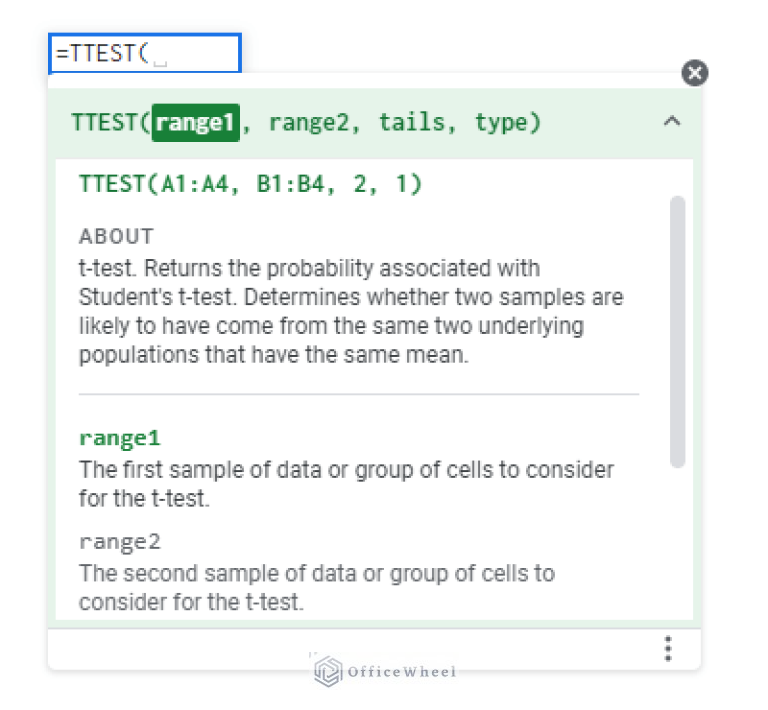The width and height of the screenshot is (768, 710).
Task: Open the three-dot more options menu
Action: click(668, 648)
